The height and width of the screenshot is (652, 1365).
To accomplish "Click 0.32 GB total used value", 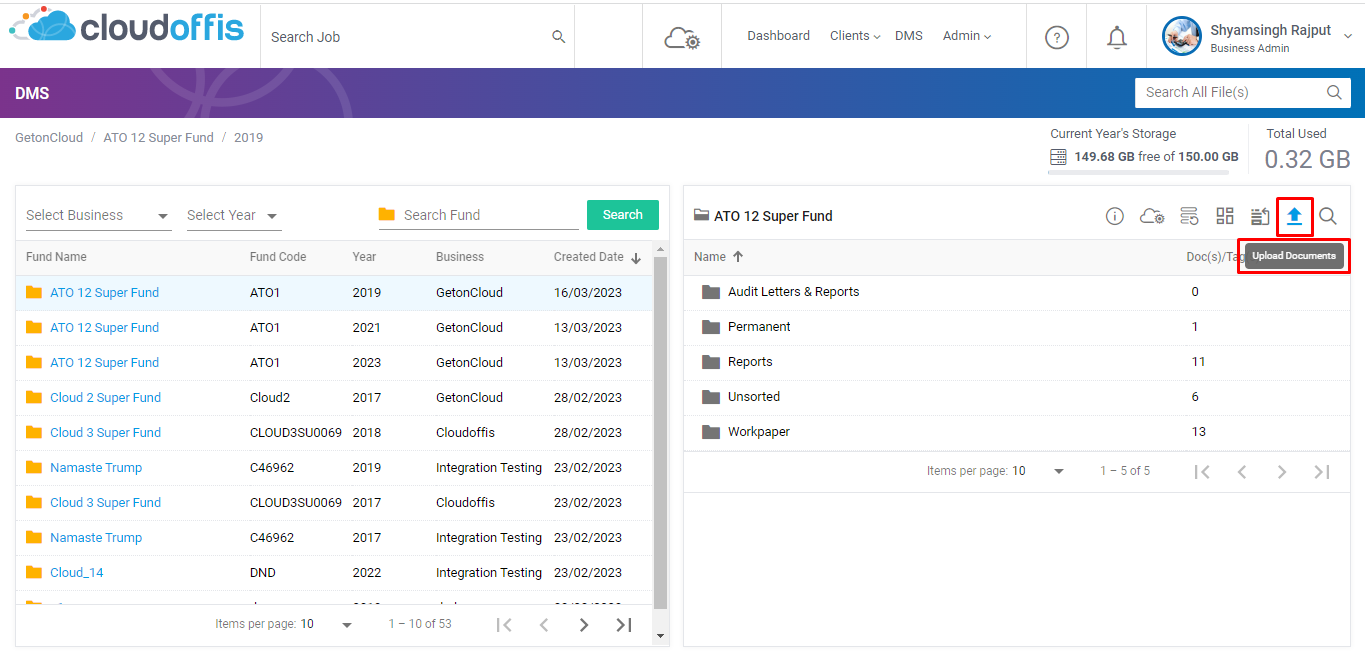I will (x=1307, y=159).
